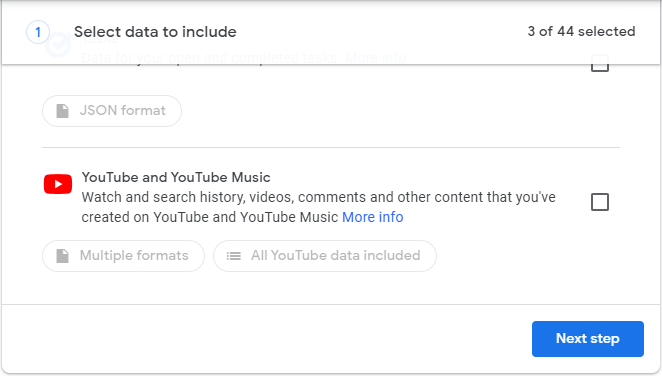Image resolution: width=662 pixels, height=376 pixels.
Task: Click the faded More info link under Tasks
Action: 375,58
